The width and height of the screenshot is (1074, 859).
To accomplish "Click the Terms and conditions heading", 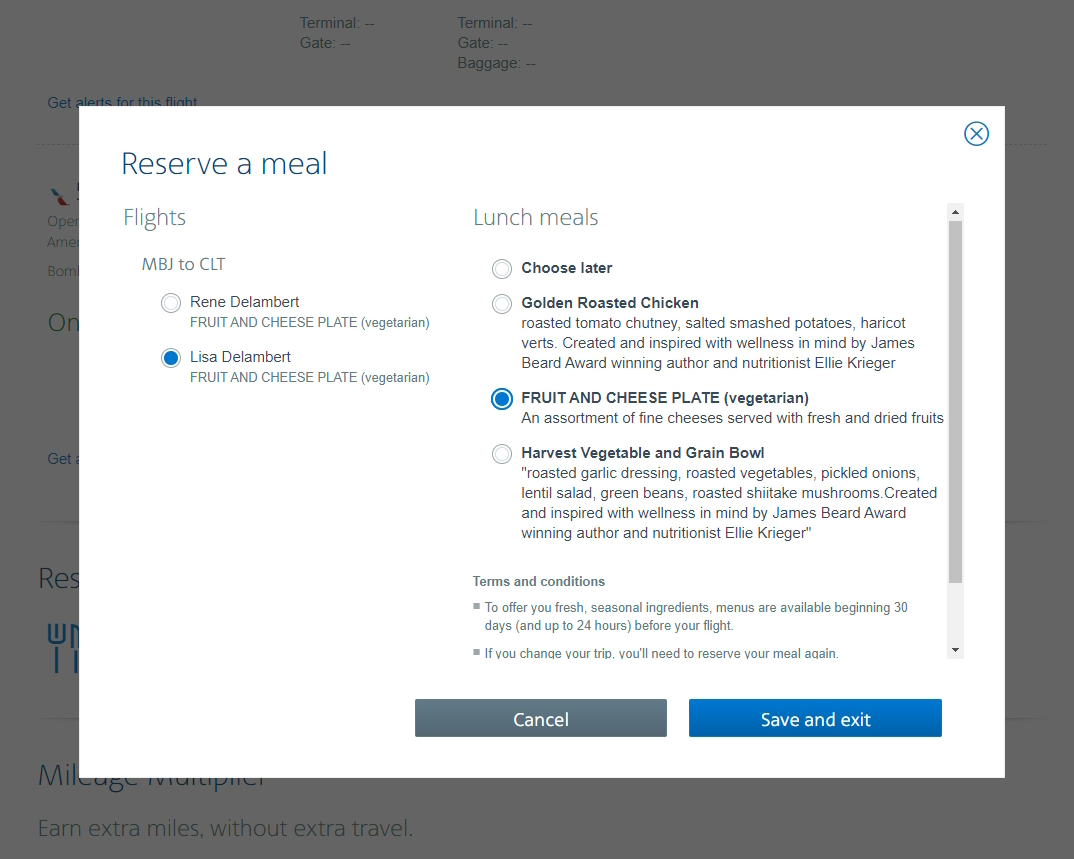I will pyautogui.click(x=539, y=581).
